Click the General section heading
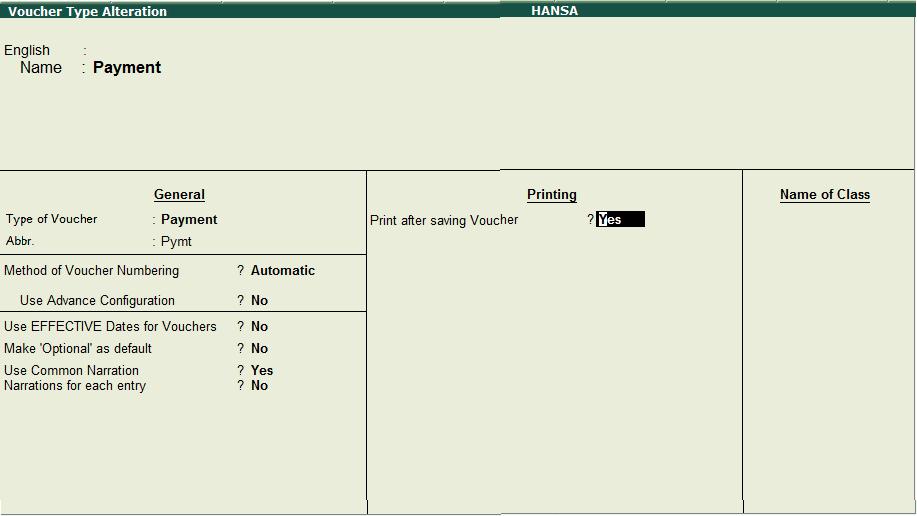The height and width of the screenshot is (516, 917). (x=179, y=194)
